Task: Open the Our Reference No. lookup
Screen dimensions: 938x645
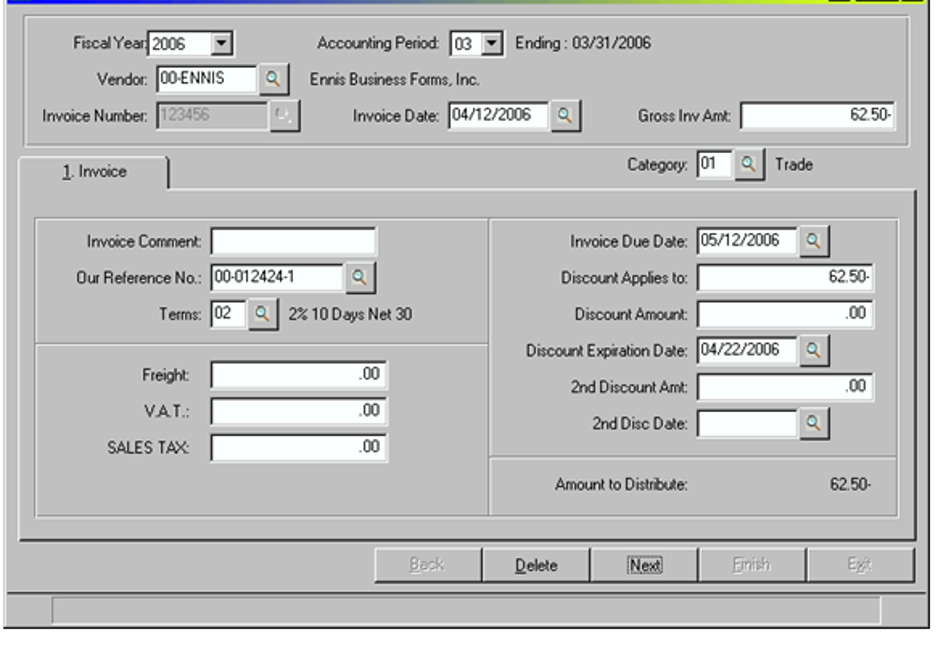Action: coord(360,278)
